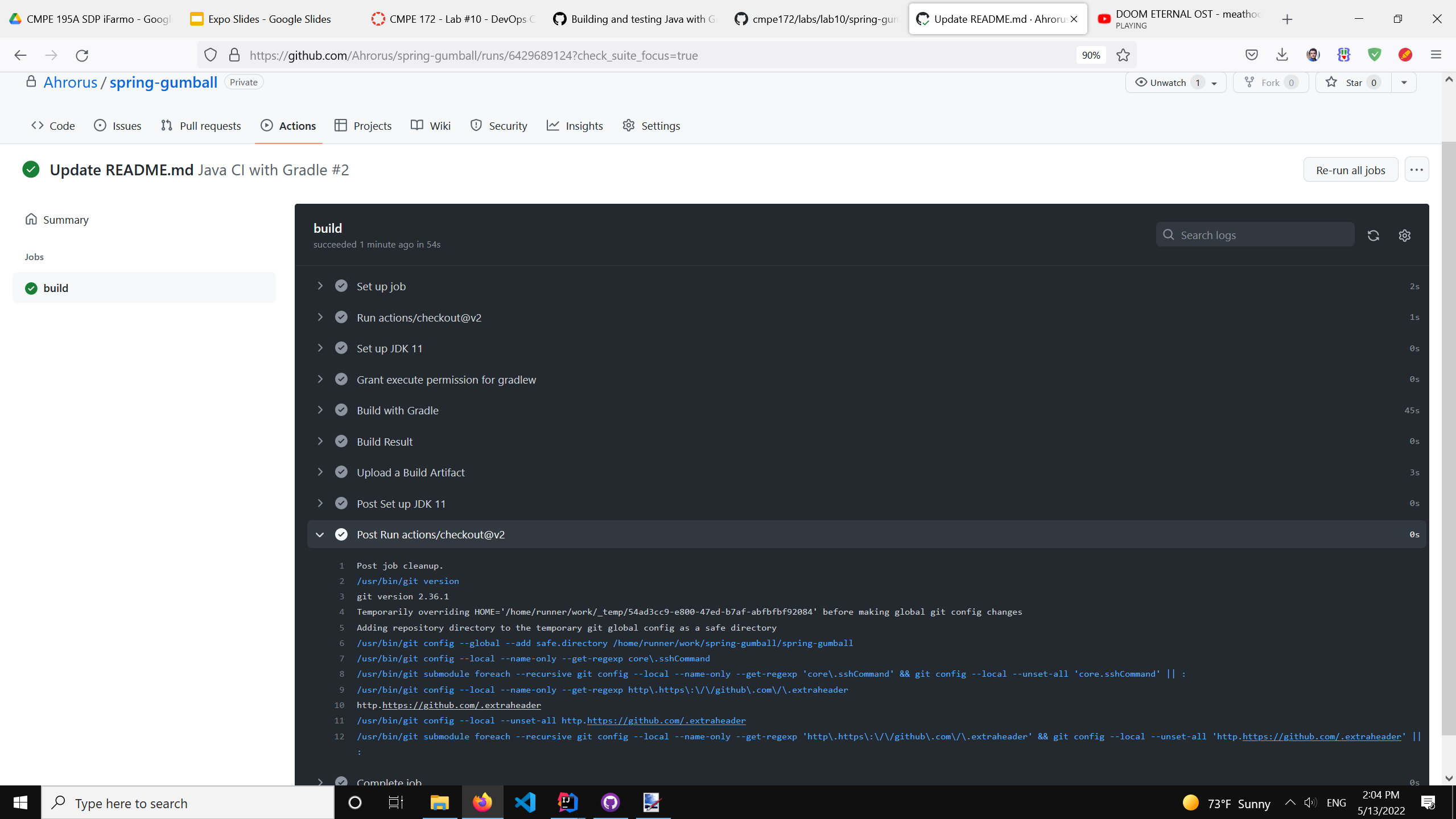Expand the Build with Gradle step

click(x=397, y=410)
